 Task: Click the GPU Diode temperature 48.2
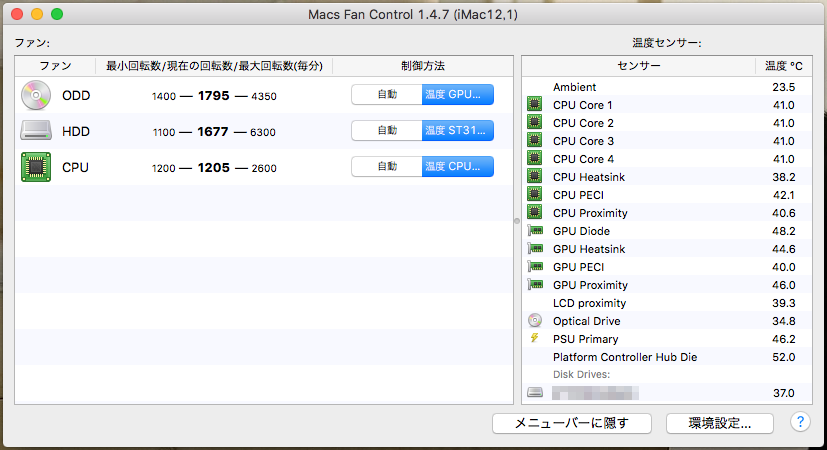pos(783,231)
